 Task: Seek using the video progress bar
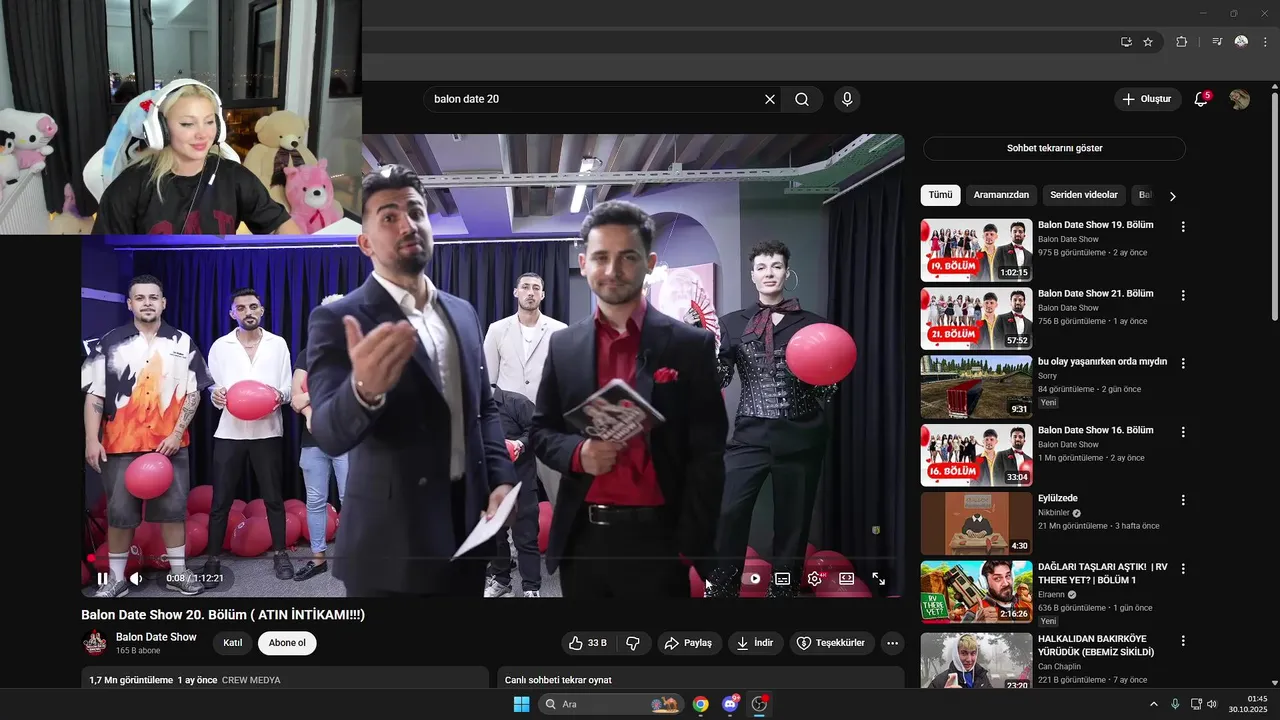(493, 558)
